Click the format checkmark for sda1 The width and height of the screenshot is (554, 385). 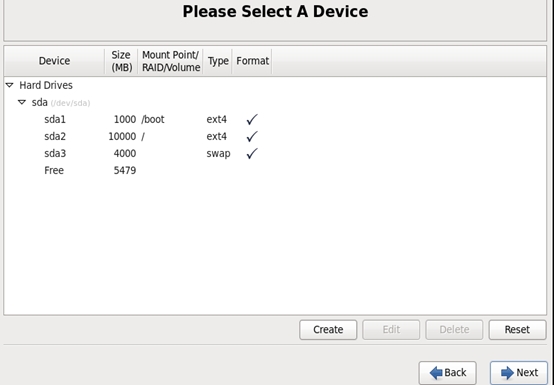pos(252,119)
